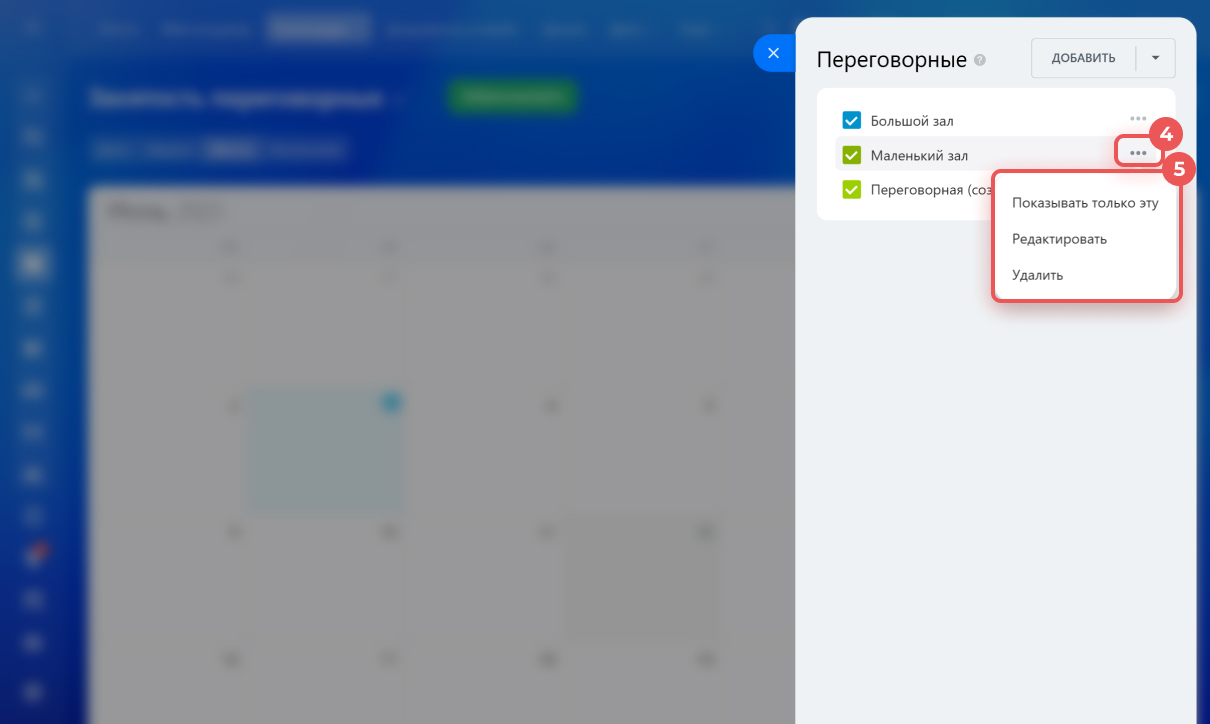Close the Переговорные side panel

(773, 53)
